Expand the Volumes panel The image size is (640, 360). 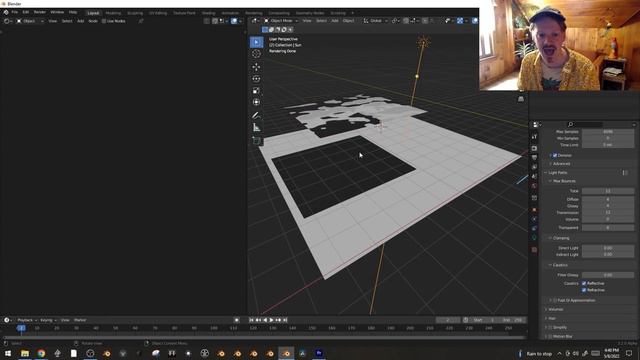coord(546,309)
